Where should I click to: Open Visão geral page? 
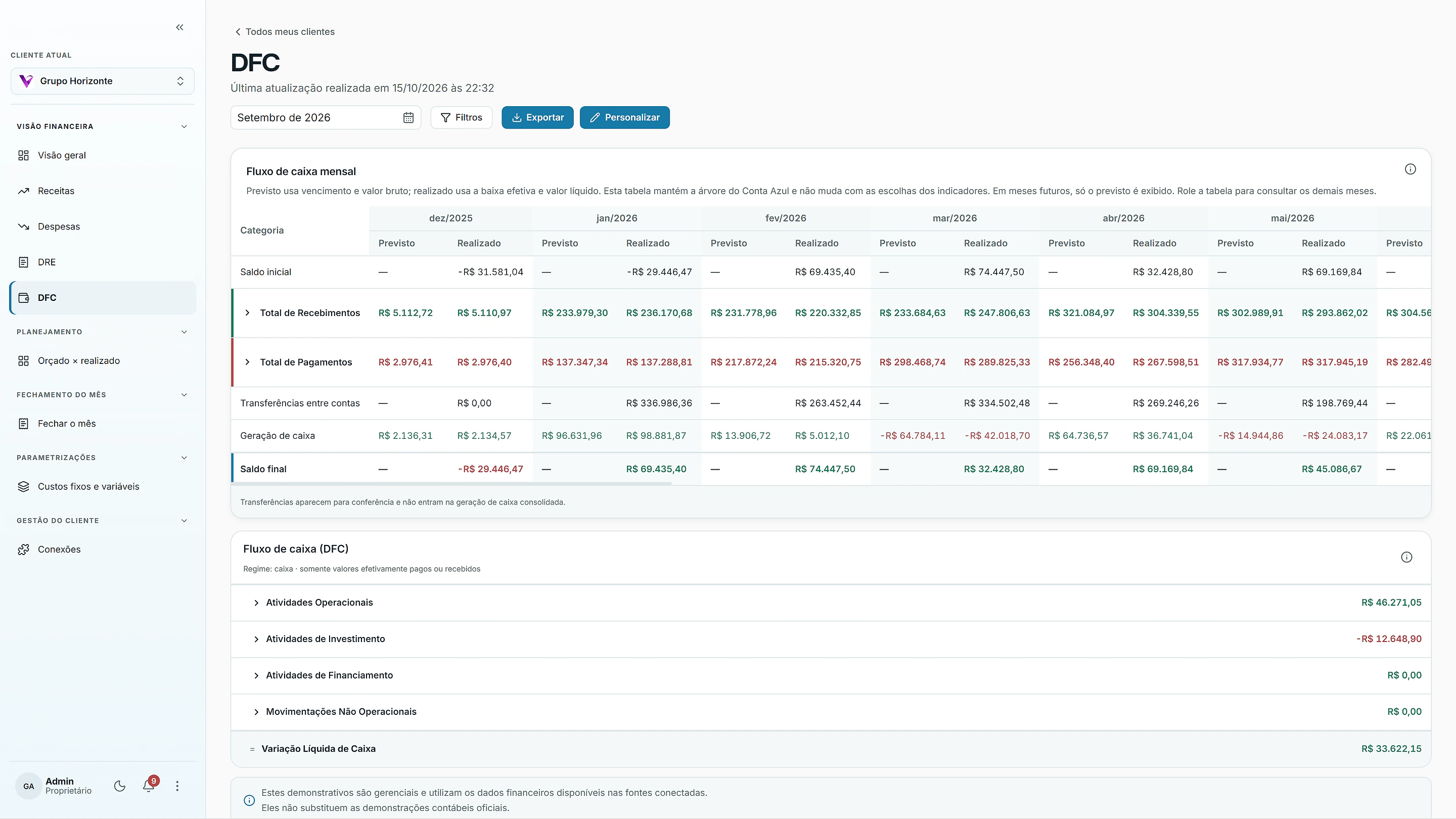[x=102, y=155]
